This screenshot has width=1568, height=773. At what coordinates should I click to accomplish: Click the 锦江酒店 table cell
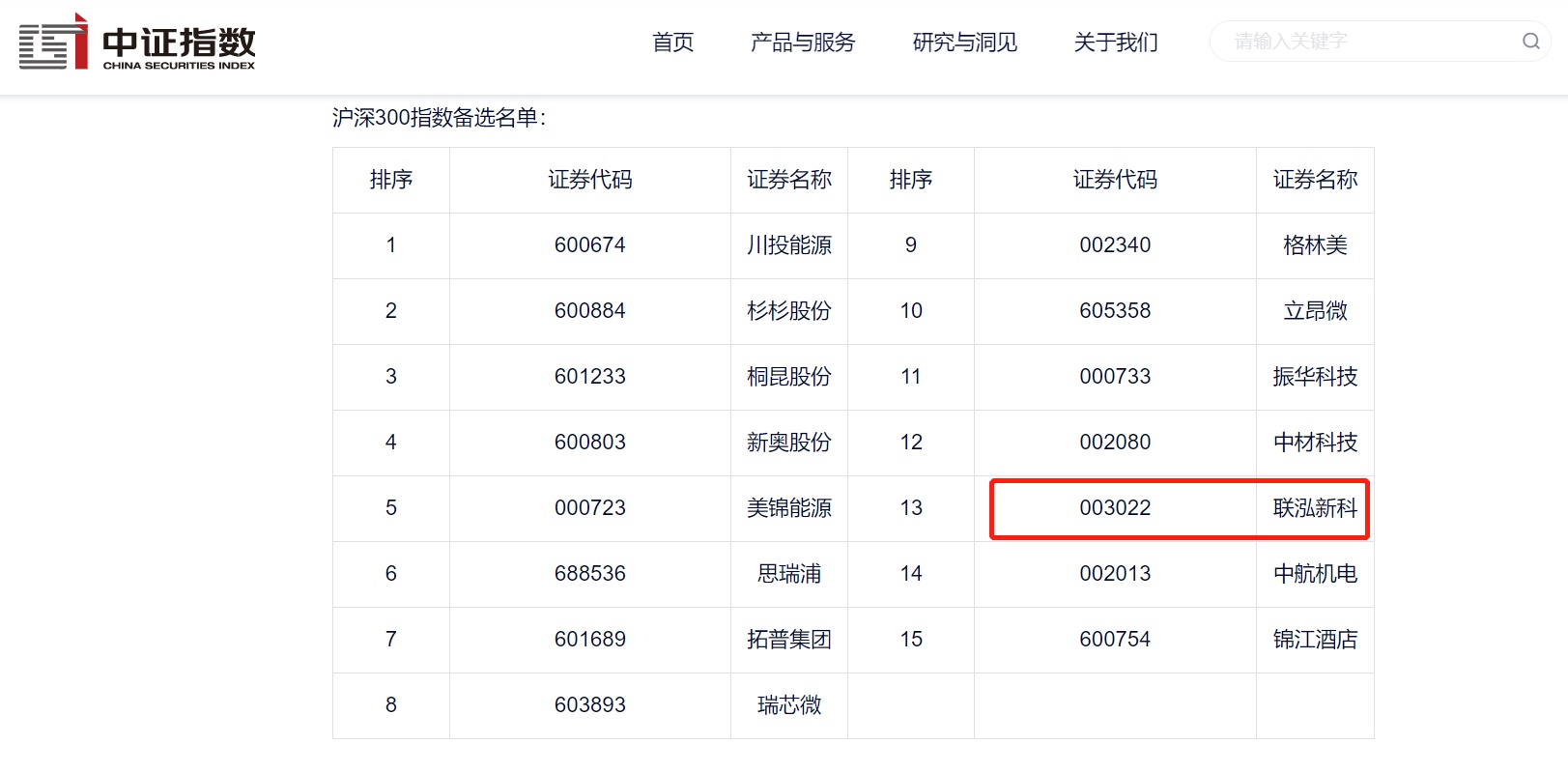click(x=1314, y=640)
